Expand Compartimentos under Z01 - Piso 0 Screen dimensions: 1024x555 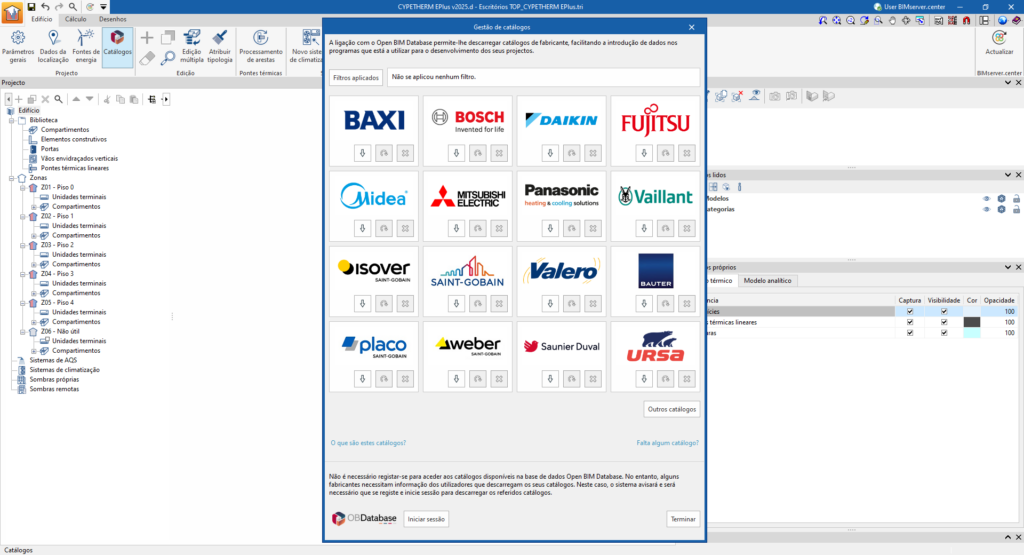34,206
